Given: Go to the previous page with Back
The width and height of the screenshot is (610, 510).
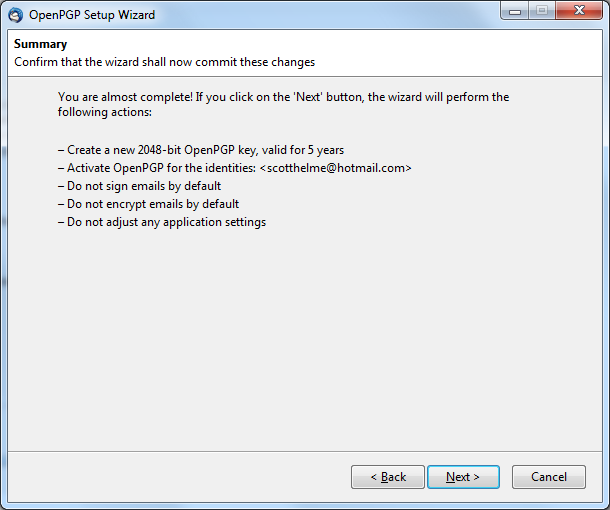Looking at the screenshot, I should (388, 477).
